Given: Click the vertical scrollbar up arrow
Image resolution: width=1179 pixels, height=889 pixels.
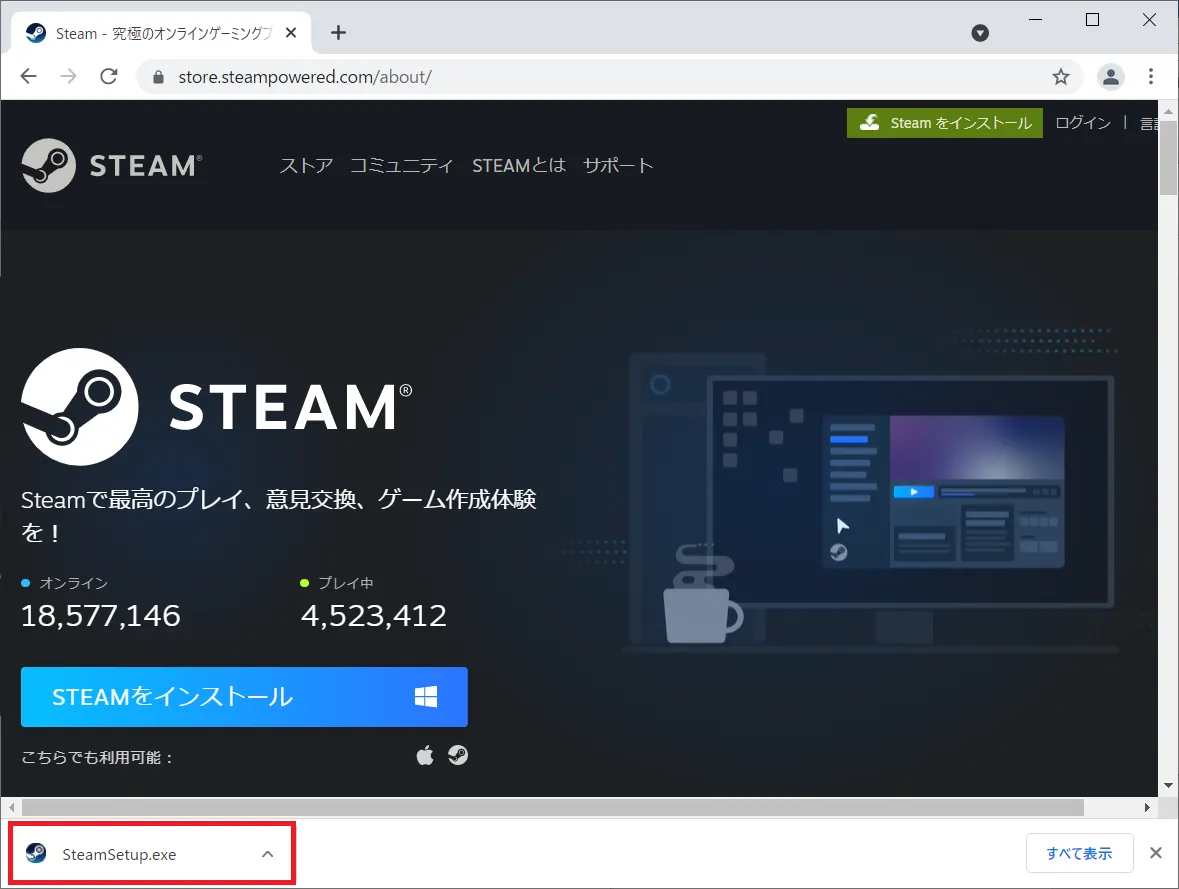Looking at the screenshot, I should click(1168, 111).
